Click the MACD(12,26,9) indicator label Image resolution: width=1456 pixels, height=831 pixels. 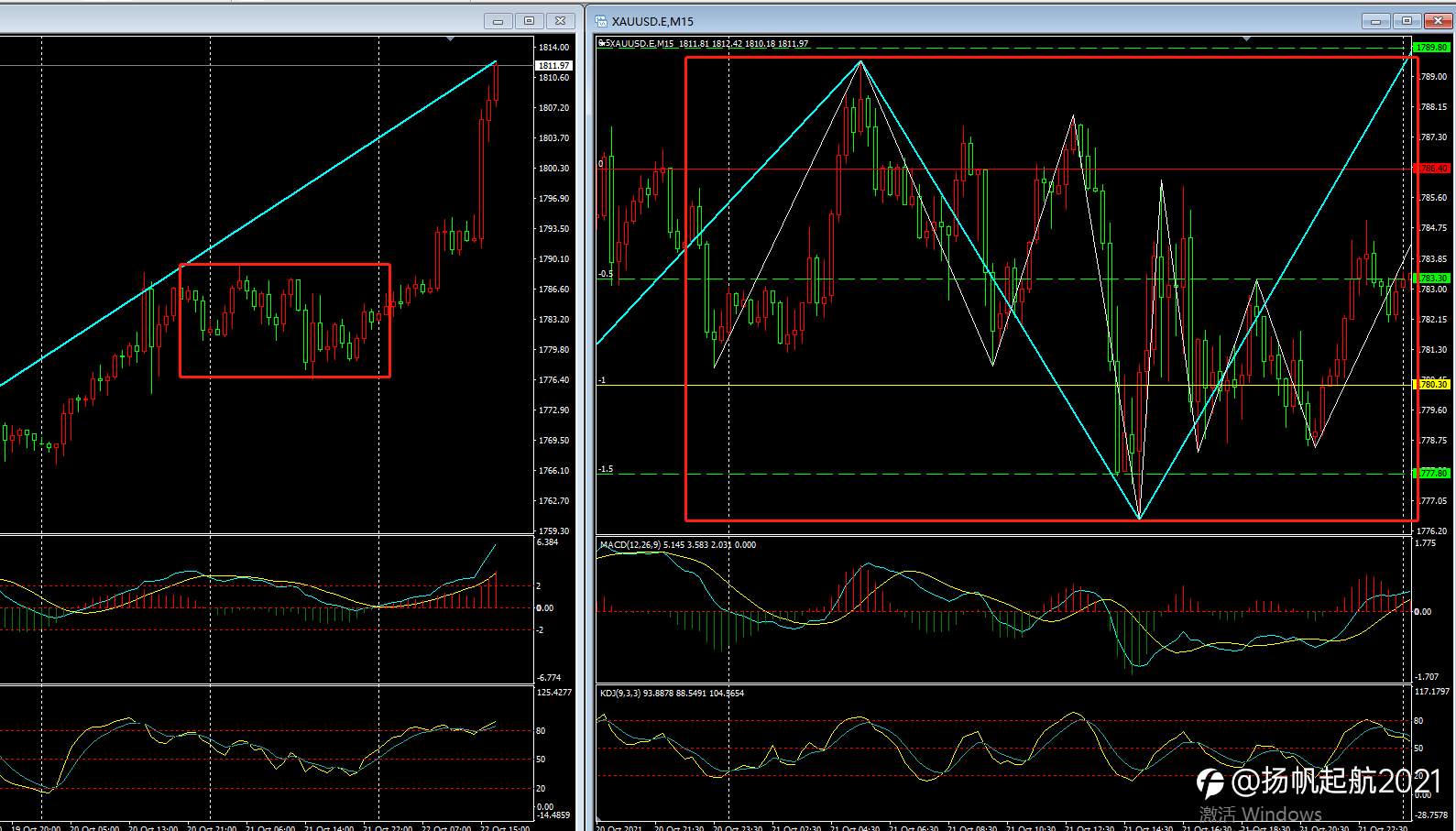[678, 544]
